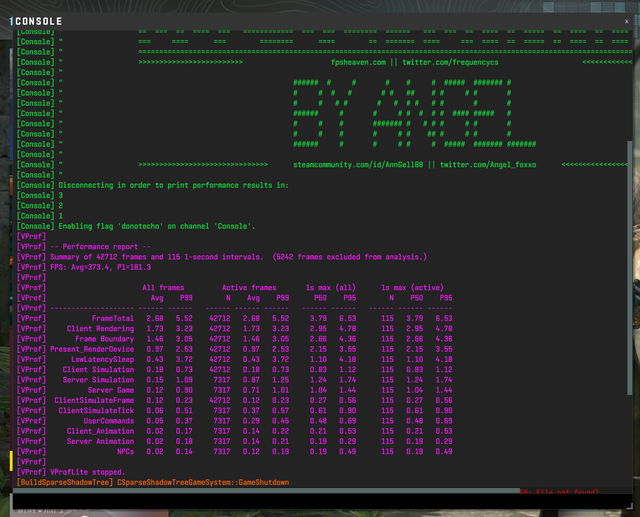Select the FrameTotal row label
The height and width of the screenshot is (517, 640).
113,318
